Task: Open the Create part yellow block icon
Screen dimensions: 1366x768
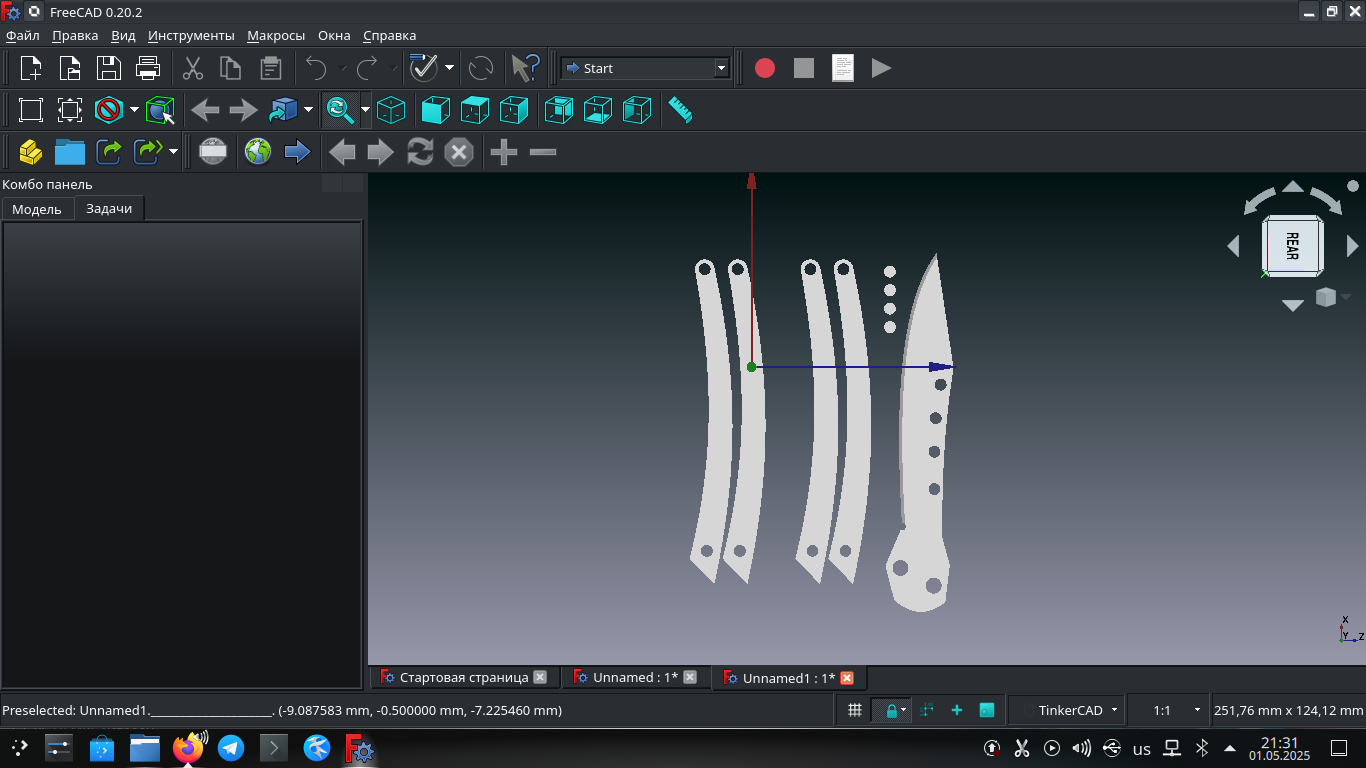Action: tap(31, 152)
